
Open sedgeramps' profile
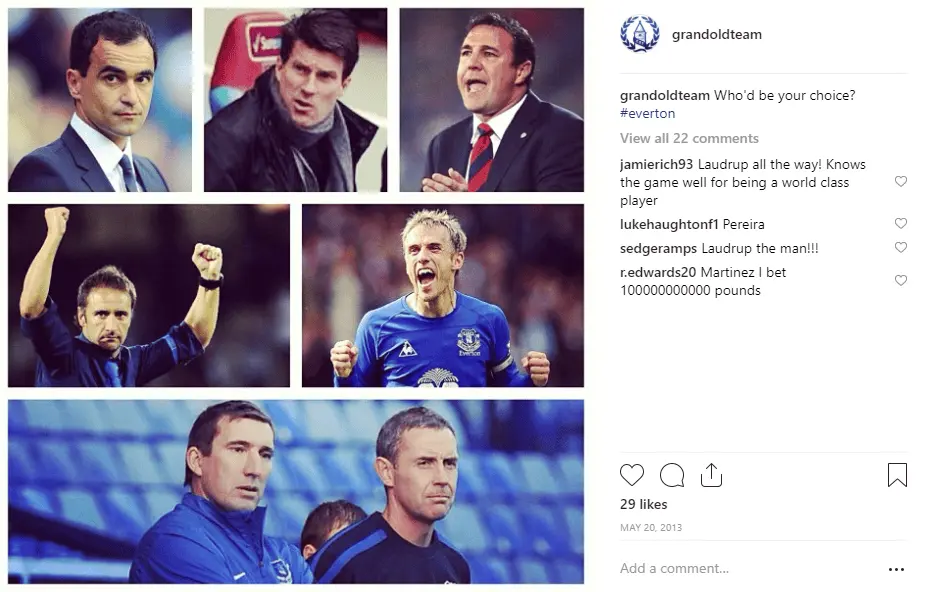tap(659, 248)
